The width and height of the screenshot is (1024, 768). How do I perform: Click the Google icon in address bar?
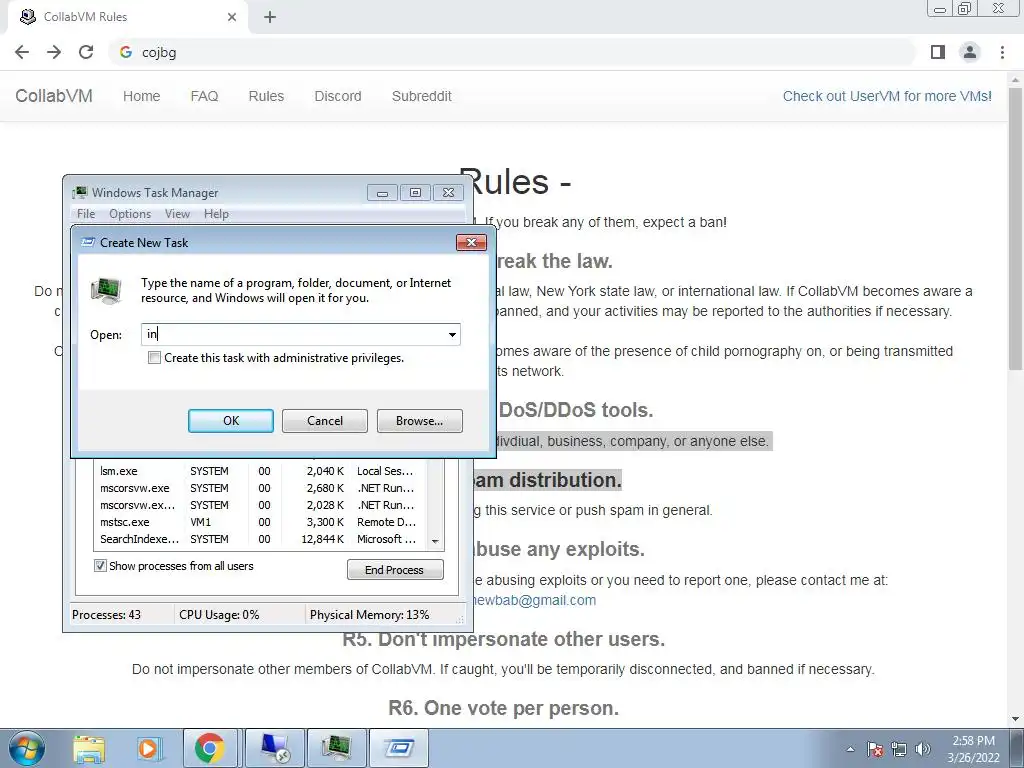pyautogui.click(x=126, y=52)
